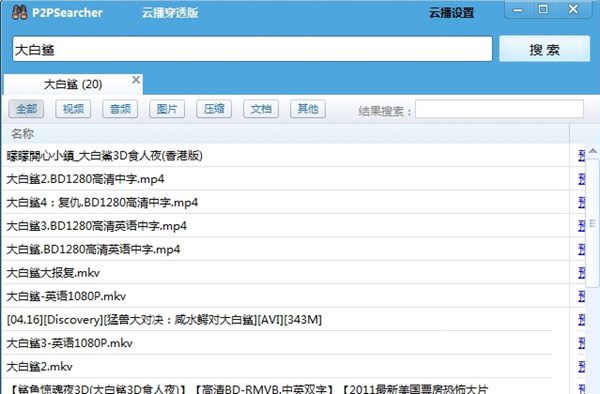The height and width of the screenshot is (394, 600).
Task: Focus the 结果搜索 filter input field
Action: point(499,109)
